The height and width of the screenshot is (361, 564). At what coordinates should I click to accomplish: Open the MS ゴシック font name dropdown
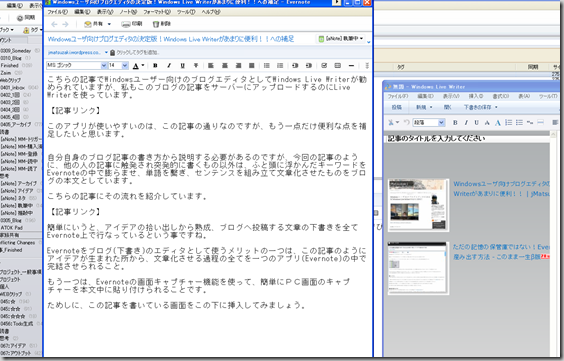click(x=104, y=65)
